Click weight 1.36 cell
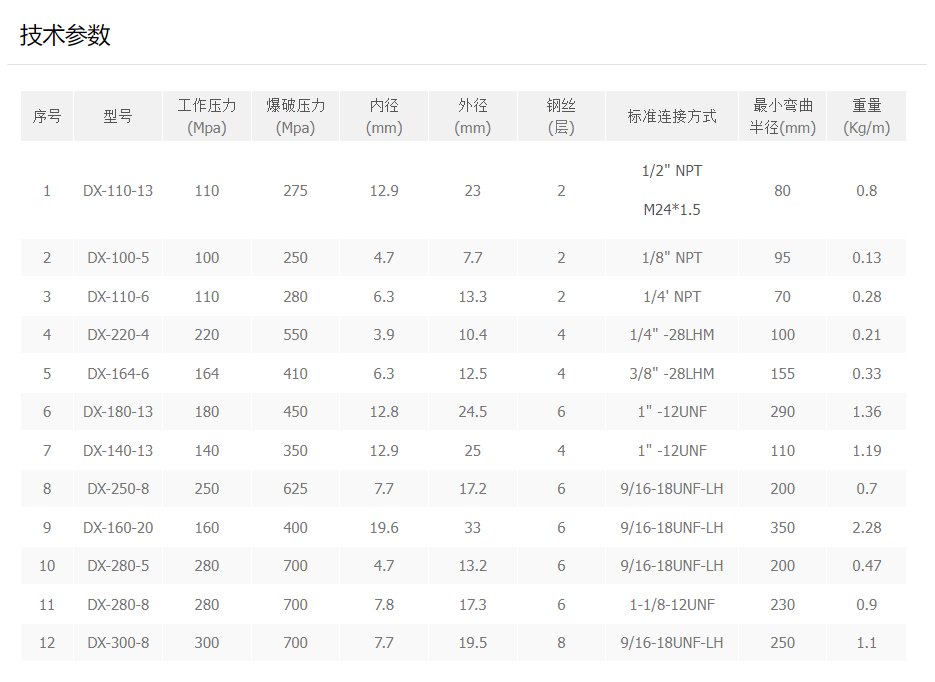The height and width of the screenshot is (682, 935). tap(866, 411)
